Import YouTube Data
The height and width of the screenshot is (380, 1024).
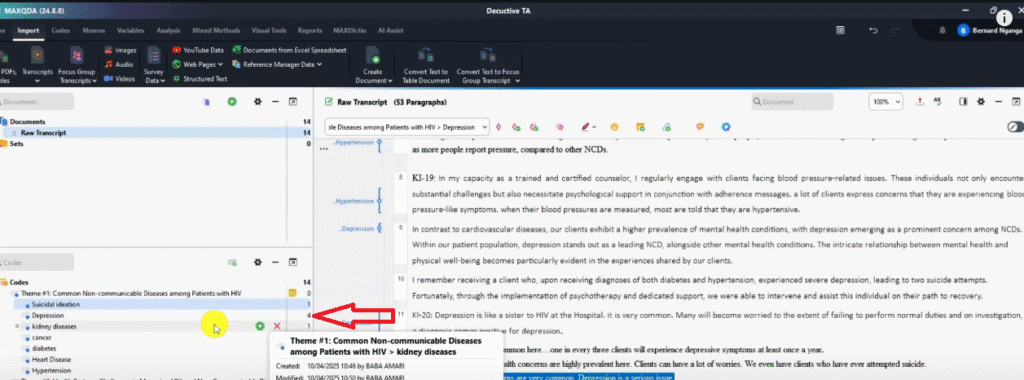tap(198, 50)
